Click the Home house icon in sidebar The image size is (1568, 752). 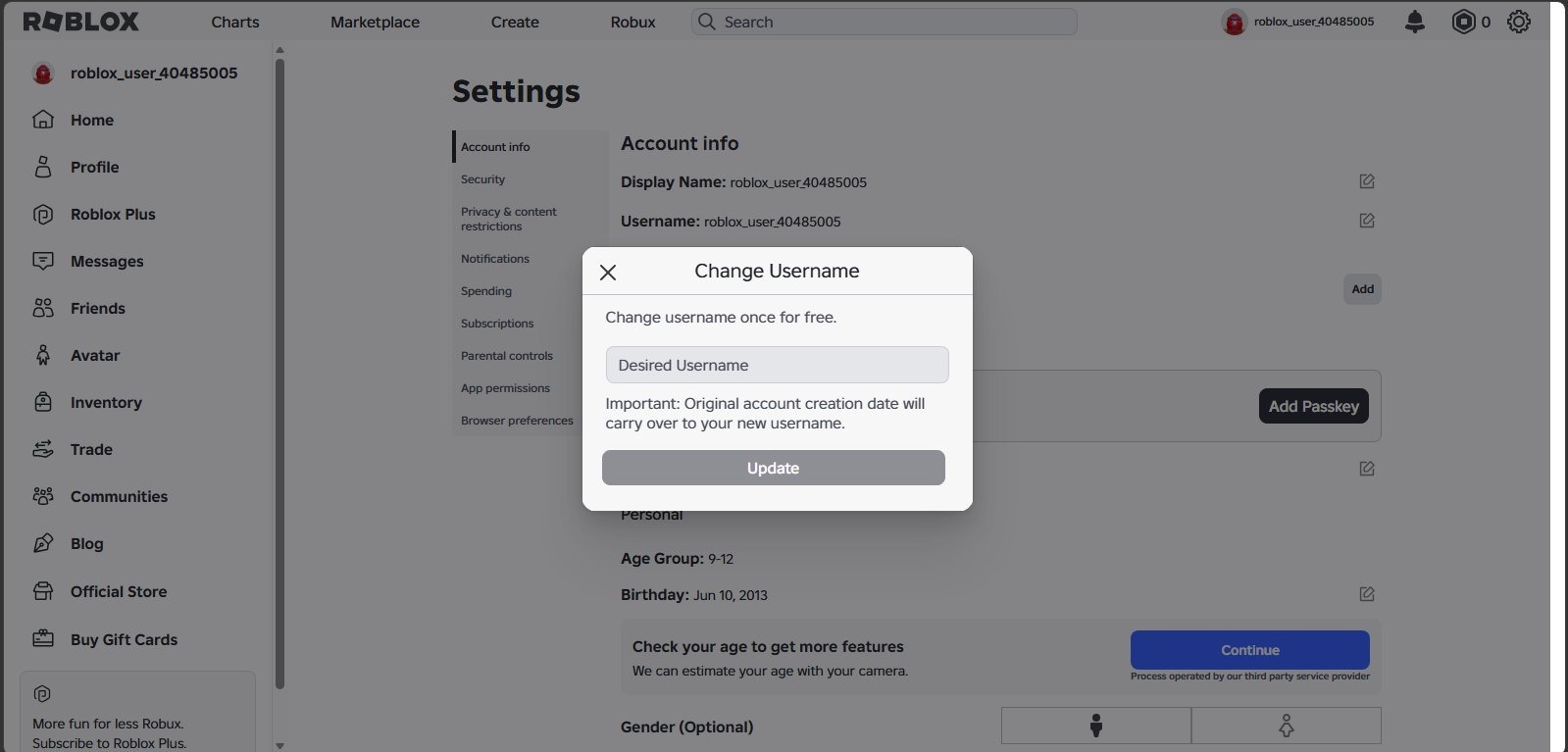43,120
